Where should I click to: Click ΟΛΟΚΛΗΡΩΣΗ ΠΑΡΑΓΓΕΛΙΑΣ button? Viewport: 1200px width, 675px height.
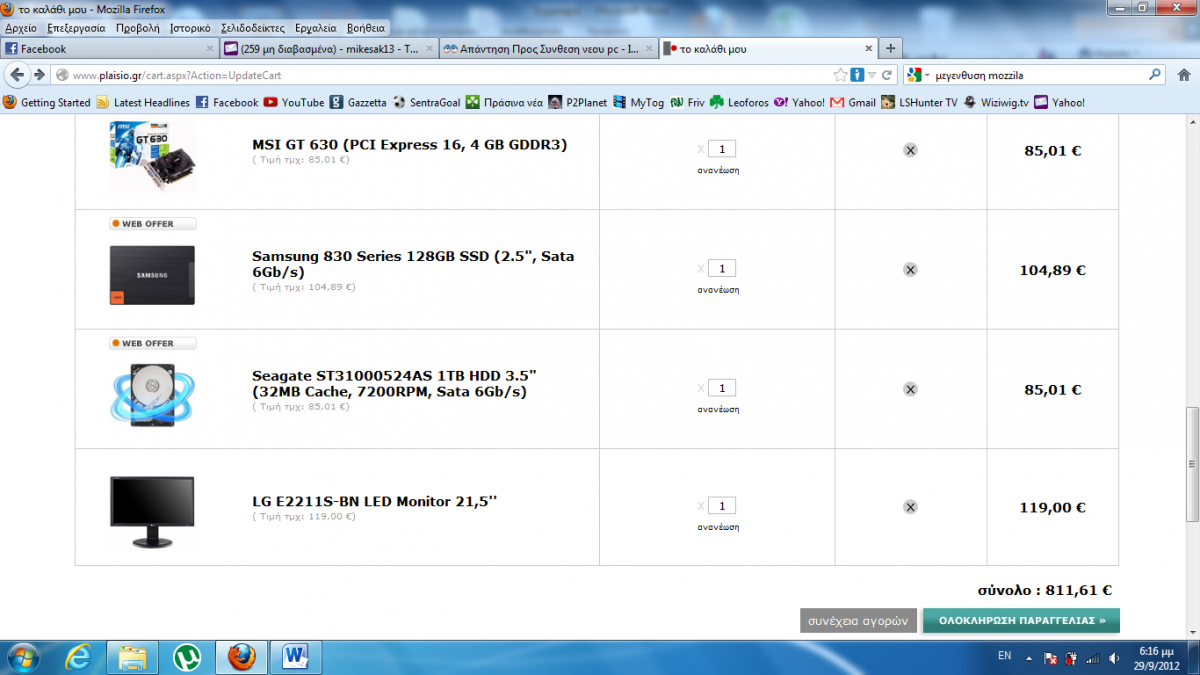[1021, 621]
